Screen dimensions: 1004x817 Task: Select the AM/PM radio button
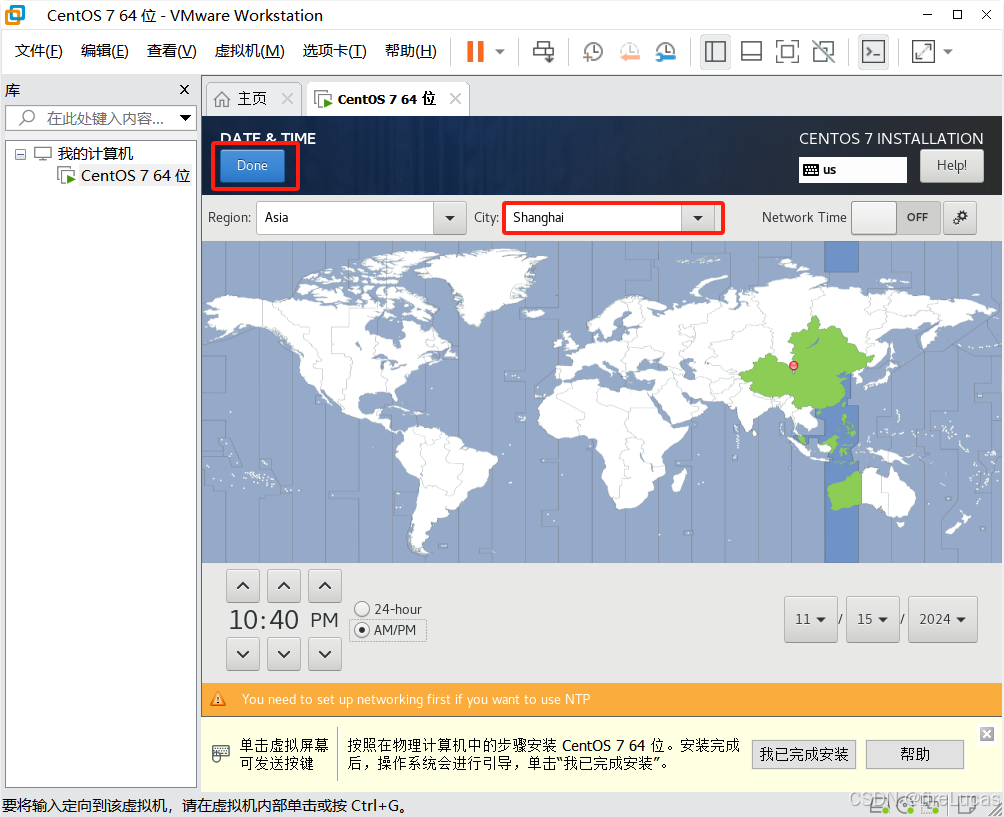tap(362, 630)
